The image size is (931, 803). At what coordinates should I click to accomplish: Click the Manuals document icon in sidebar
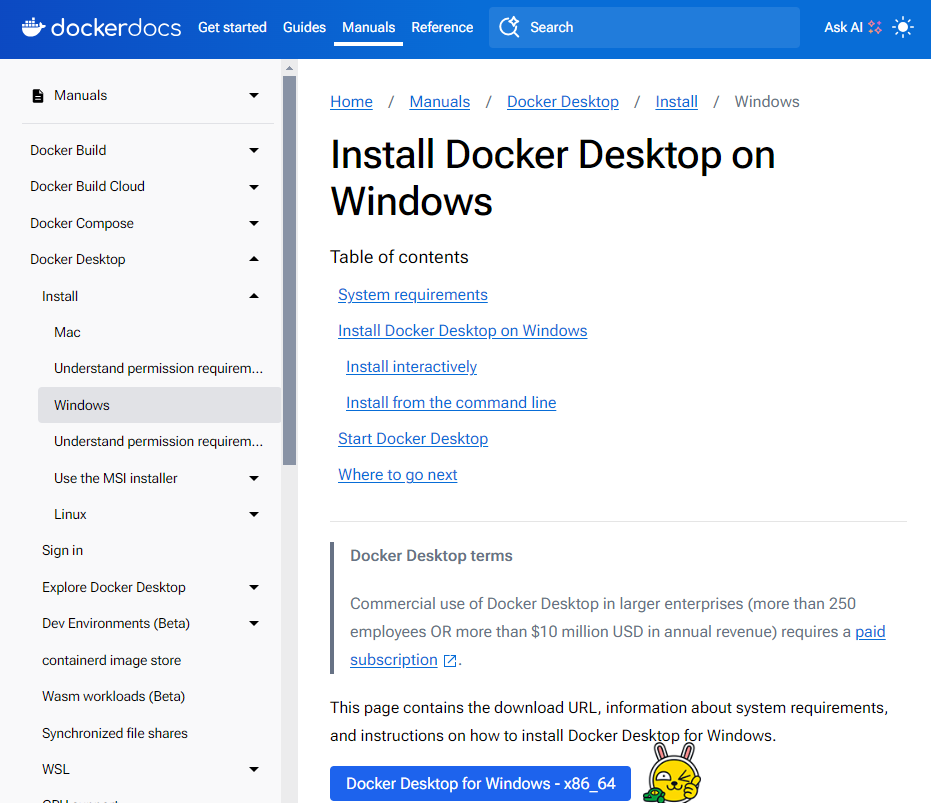click(38, 96)
